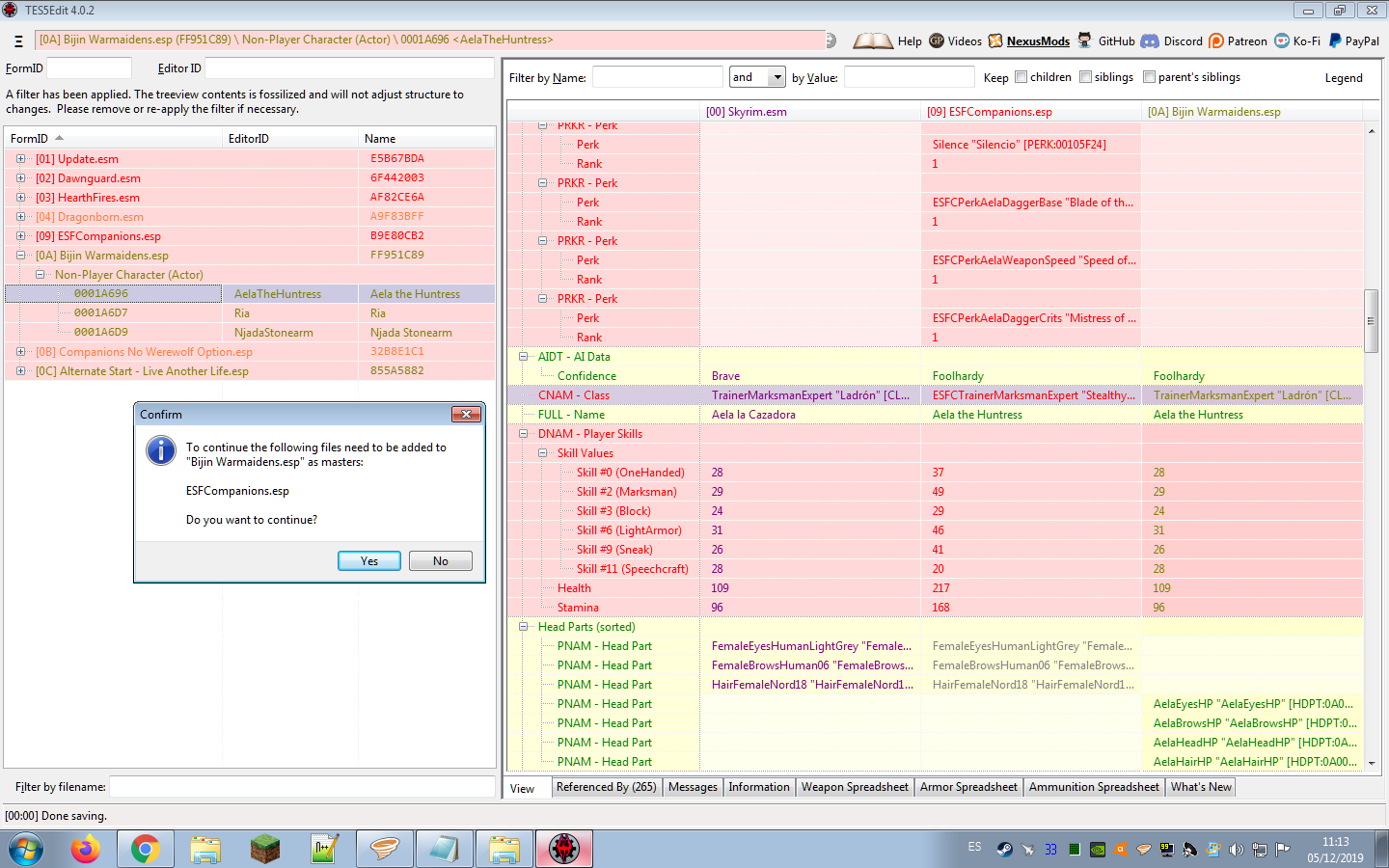Open Minecraft block icon in taskbar
Screen dimensions: 1389x868
tap(264, 850)
